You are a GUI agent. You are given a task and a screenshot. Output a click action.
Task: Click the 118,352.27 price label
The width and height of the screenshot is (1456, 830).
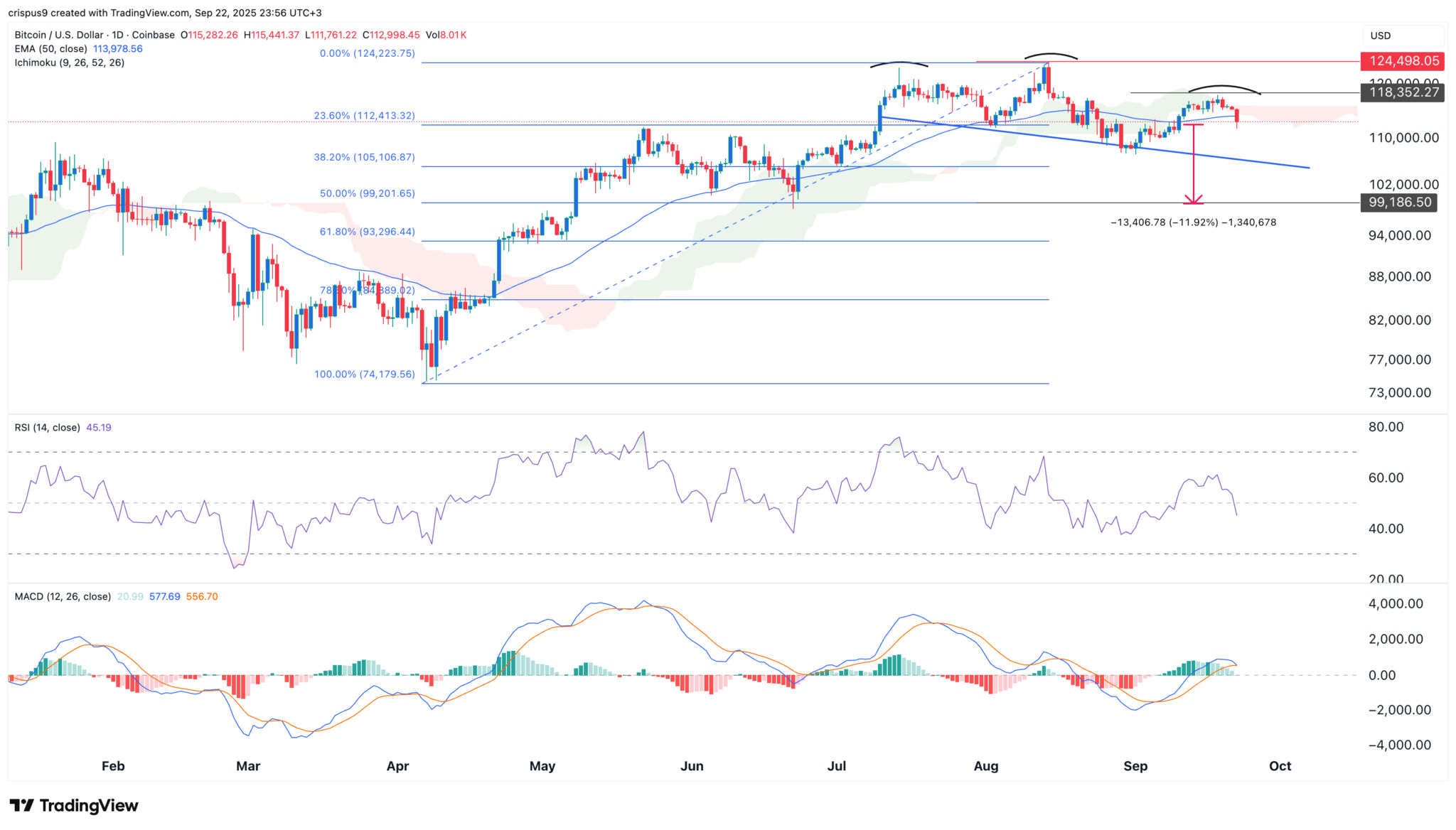point(1401,93)
